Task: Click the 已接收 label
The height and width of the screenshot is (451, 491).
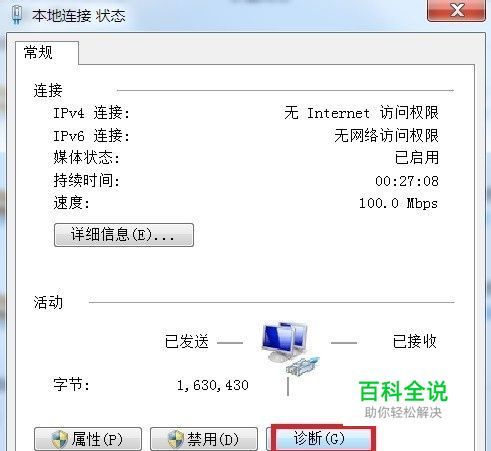Action: [x=414, y=341]
